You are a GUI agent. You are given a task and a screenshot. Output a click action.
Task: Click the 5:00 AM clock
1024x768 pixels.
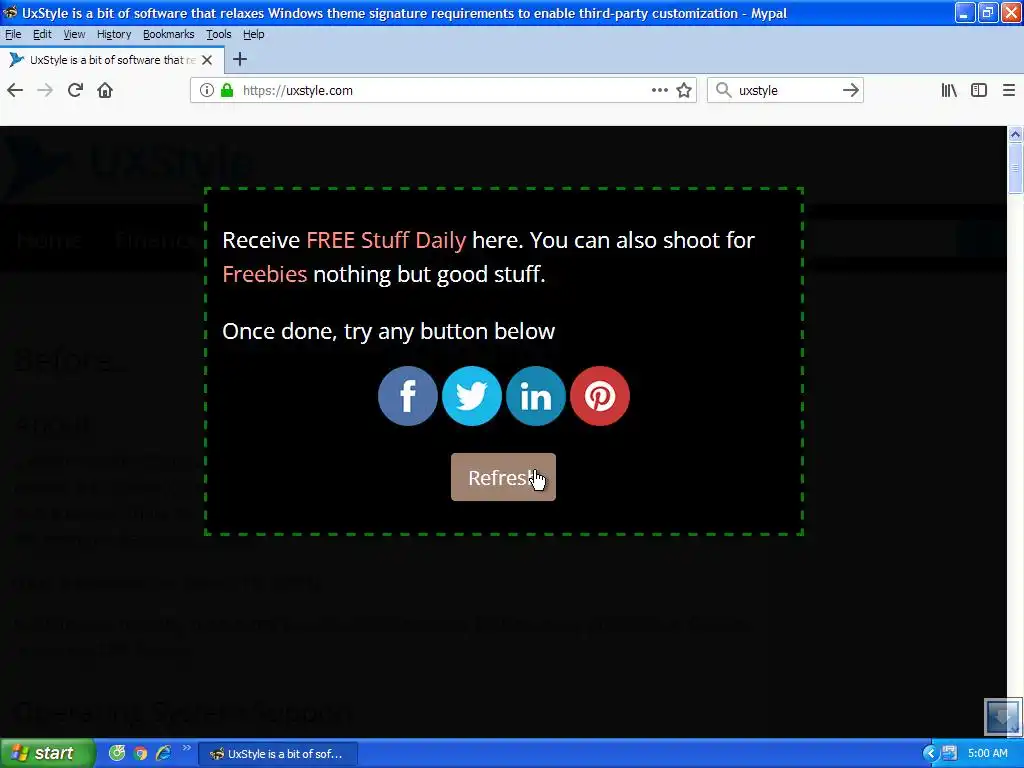coord(987,754)
